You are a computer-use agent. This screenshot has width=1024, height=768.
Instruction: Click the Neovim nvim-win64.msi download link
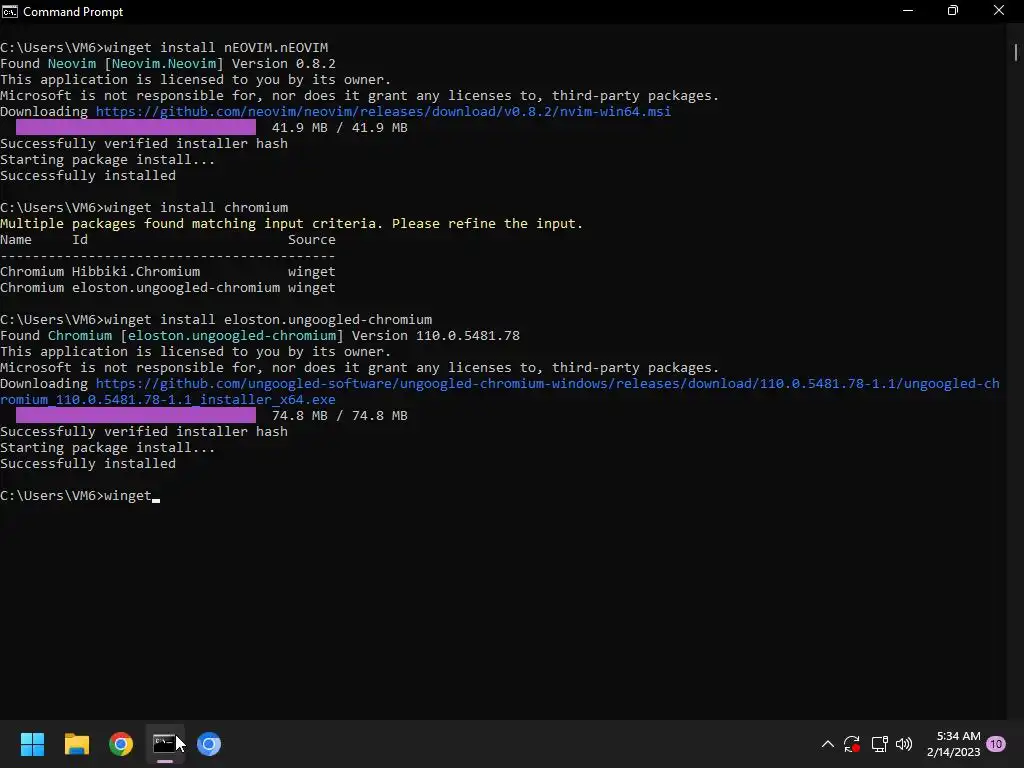click(383, 112)
